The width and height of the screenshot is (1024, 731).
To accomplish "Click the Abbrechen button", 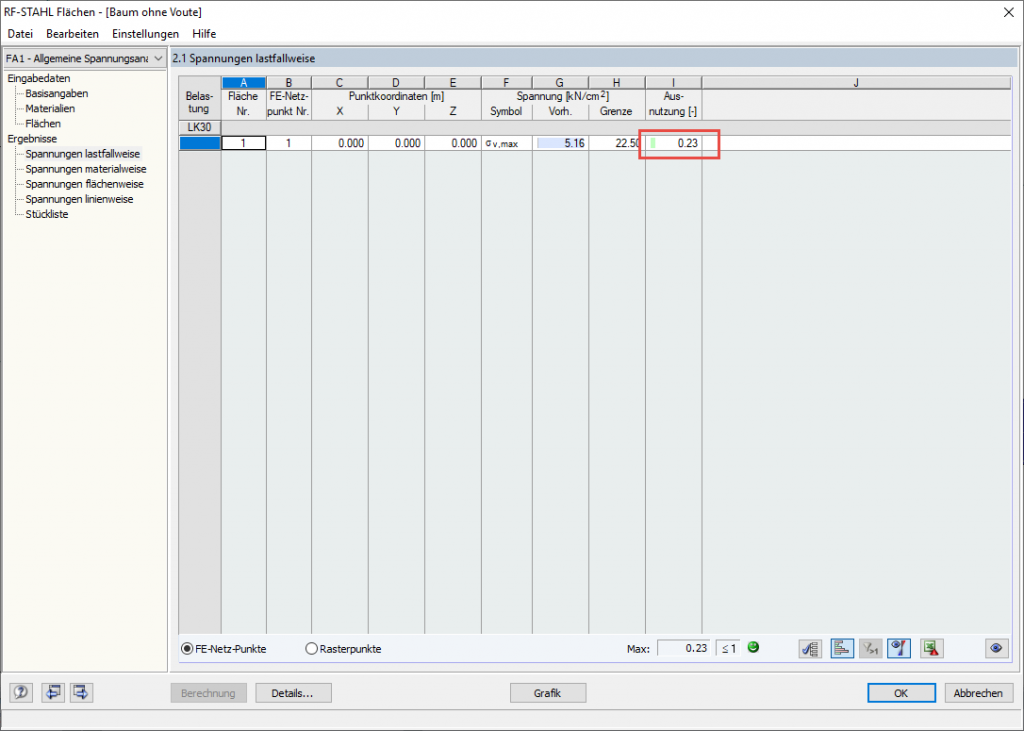I will [x=978, y=693].
